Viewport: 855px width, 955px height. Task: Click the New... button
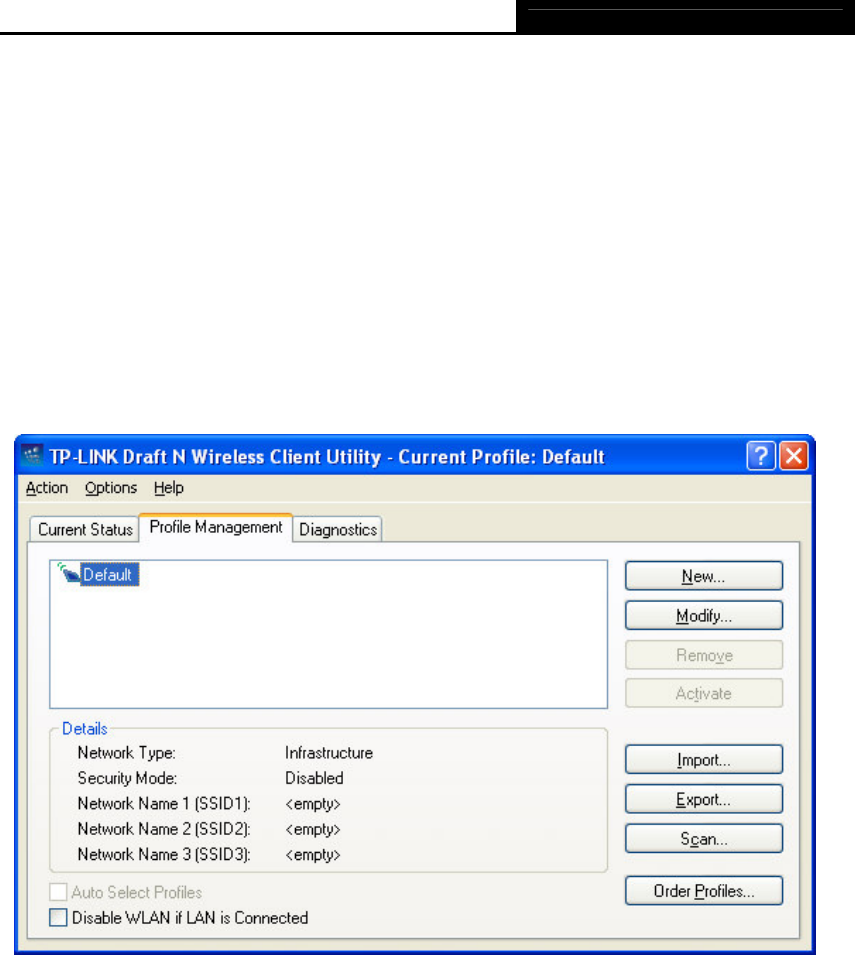point(703,576)
